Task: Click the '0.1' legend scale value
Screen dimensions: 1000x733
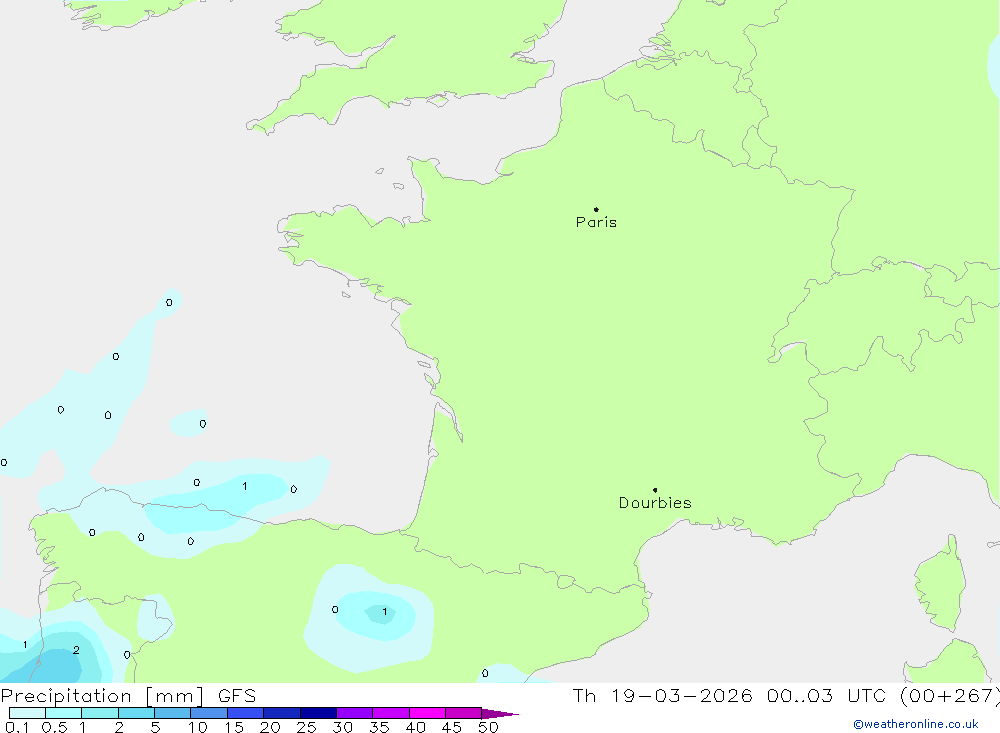Action: click(17, 727)
